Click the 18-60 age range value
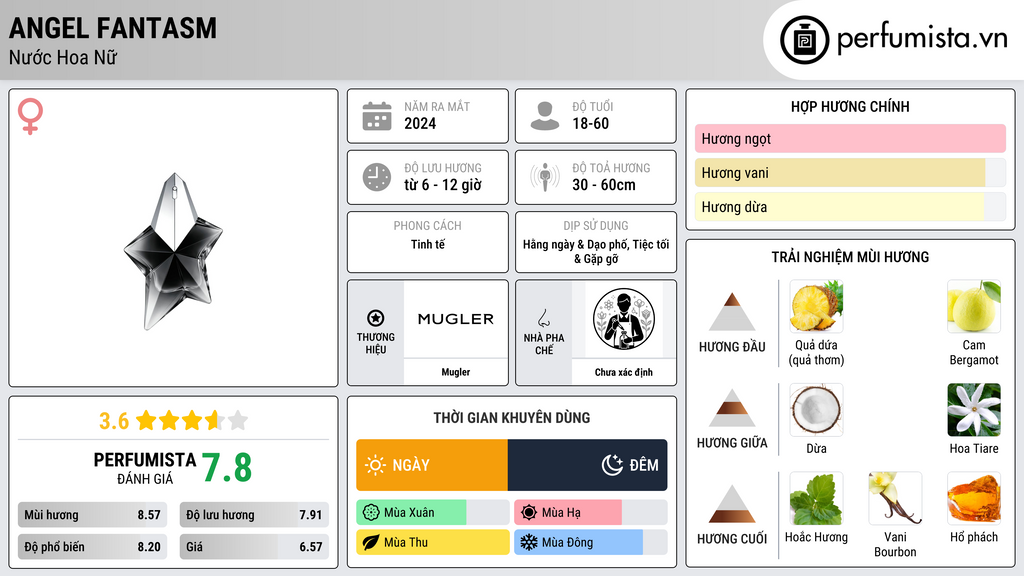Screen dimensions: 1024x576 (x=590, y=123)
